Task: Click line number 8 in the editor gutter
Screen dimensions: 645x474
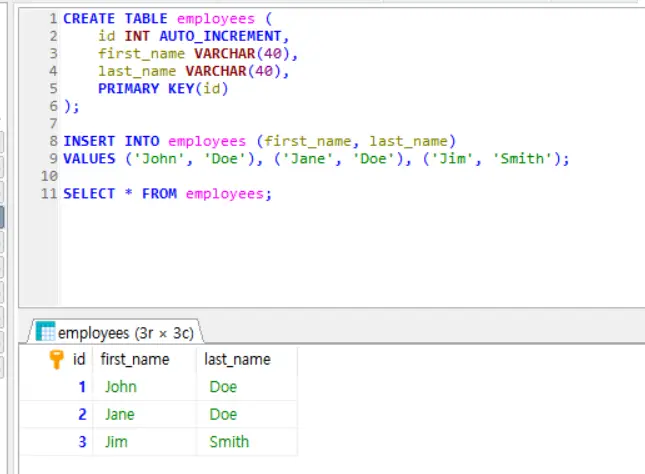Action: [x=53, y=141]
